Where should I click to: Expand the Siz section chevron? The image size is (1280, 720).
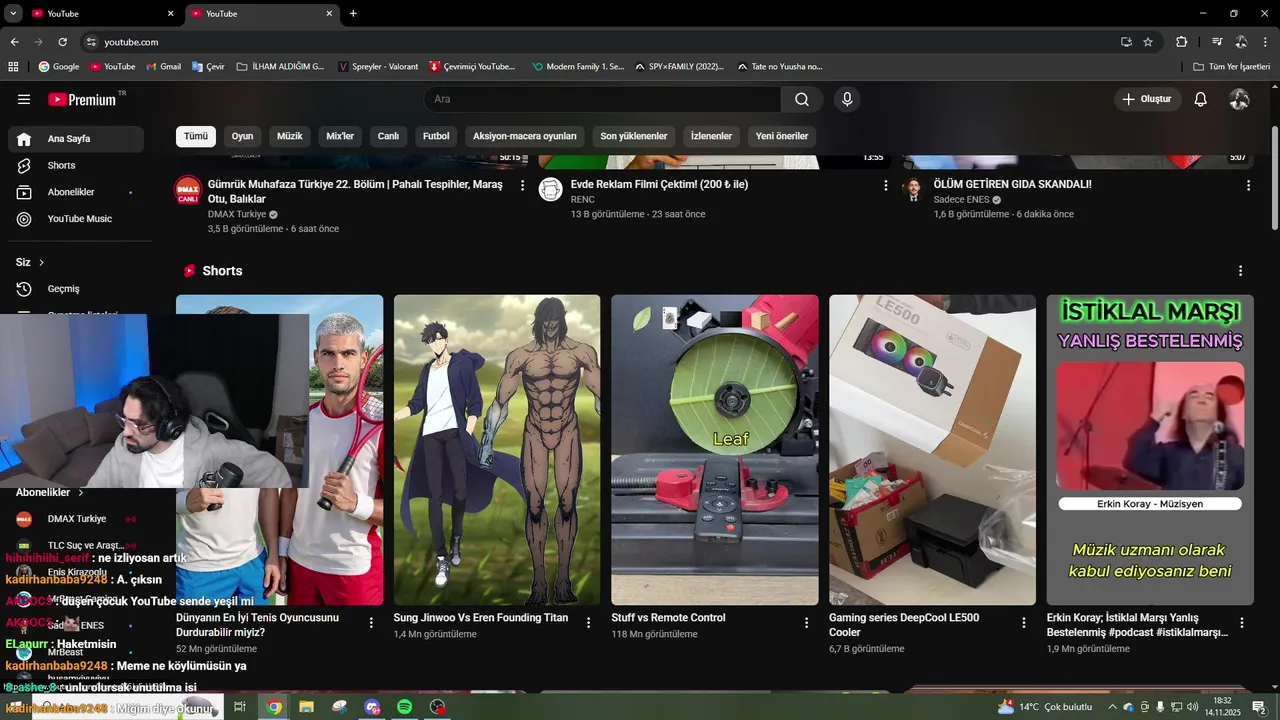pyautogui.click(x=42, y=263)
